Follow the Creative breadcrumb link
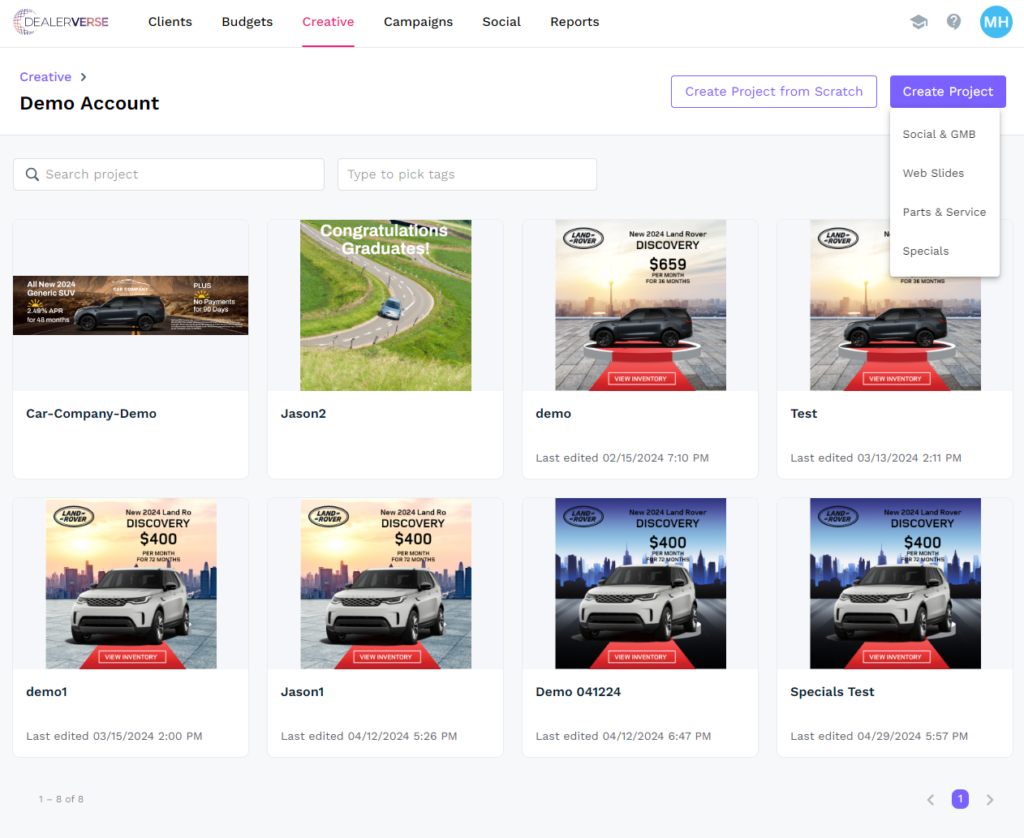 [45, 77]
